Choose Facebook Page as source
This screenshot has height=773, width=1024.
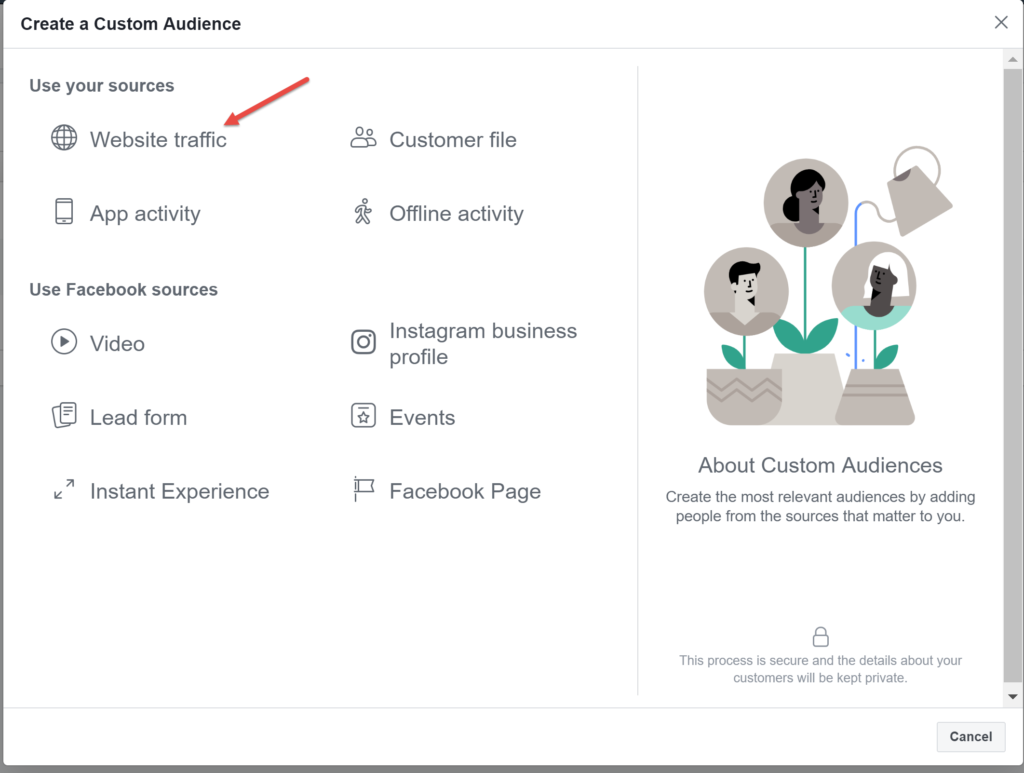tap(465, 491)
